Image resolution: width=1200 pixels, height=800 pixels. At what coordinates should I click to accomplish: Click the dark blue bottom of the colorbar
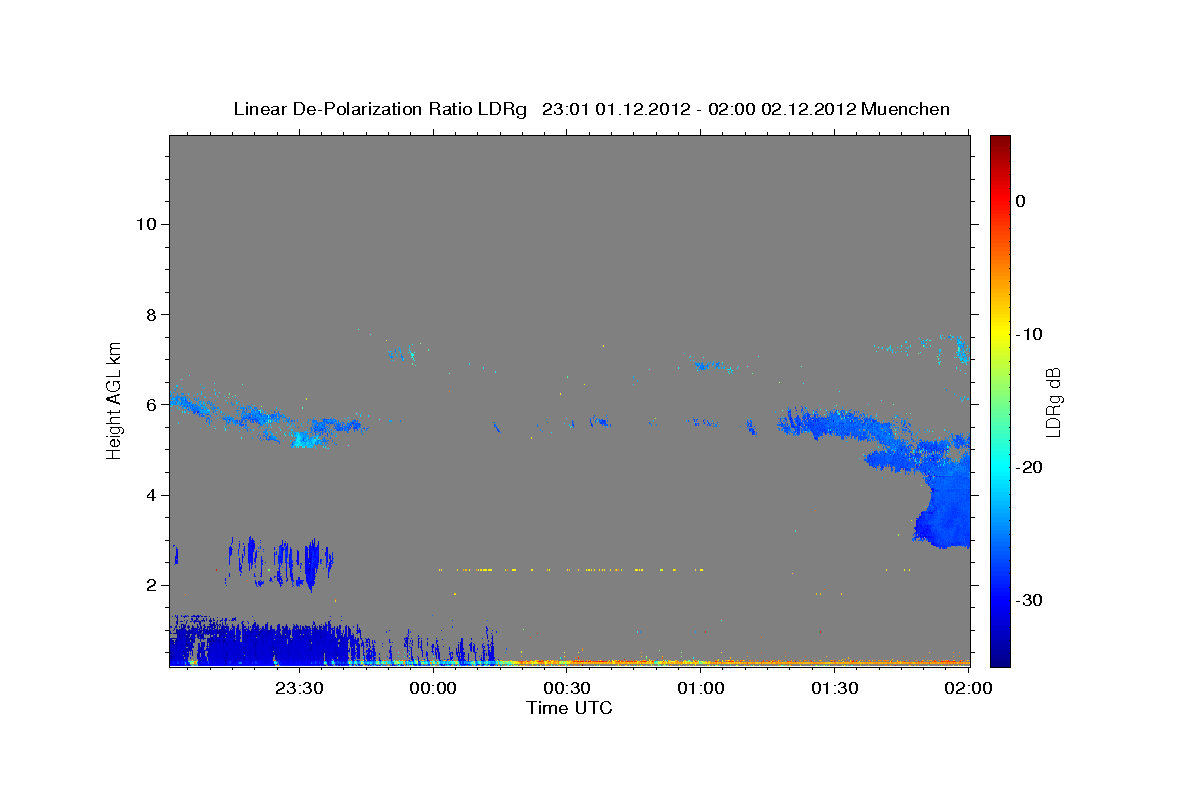point(1000,659)
